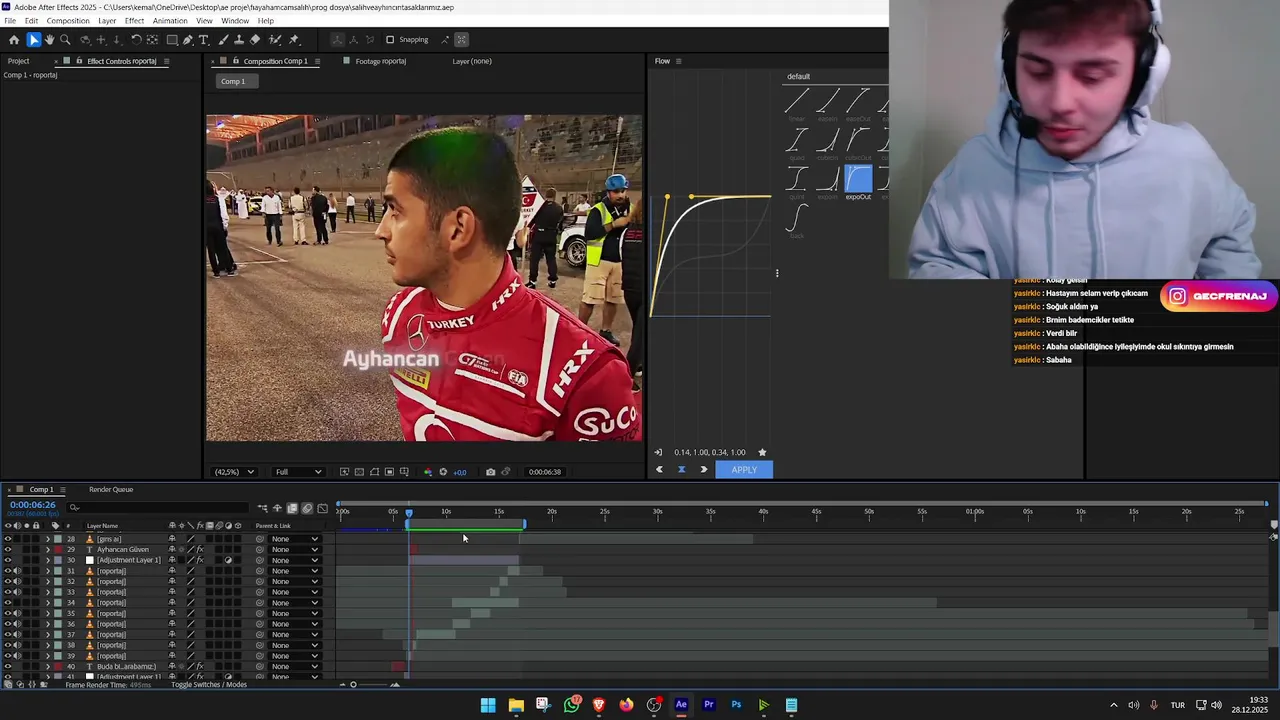Take a snapshot with camera icon

[x=490, y=472]
